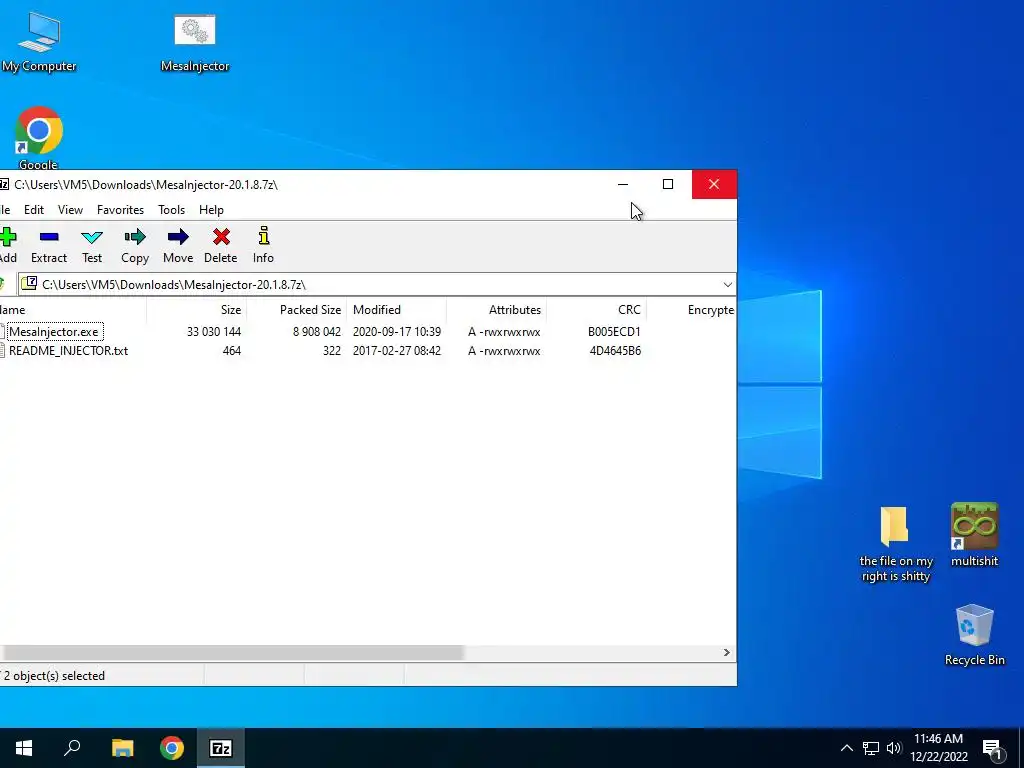1024x768 pixels.
Task: Open the notification center icon
Action: (993, 748)
